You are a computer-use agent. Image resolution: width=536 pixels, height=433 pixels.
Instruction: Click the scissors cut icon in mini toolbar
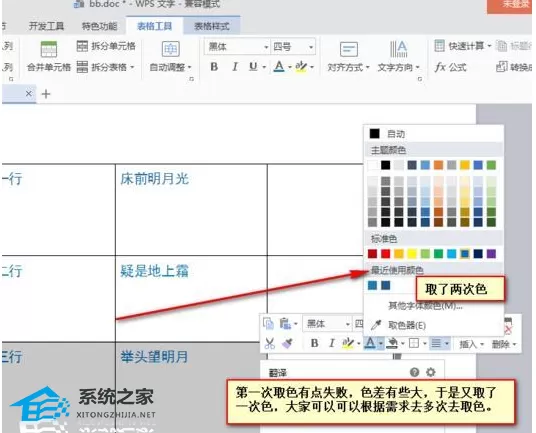269,343
